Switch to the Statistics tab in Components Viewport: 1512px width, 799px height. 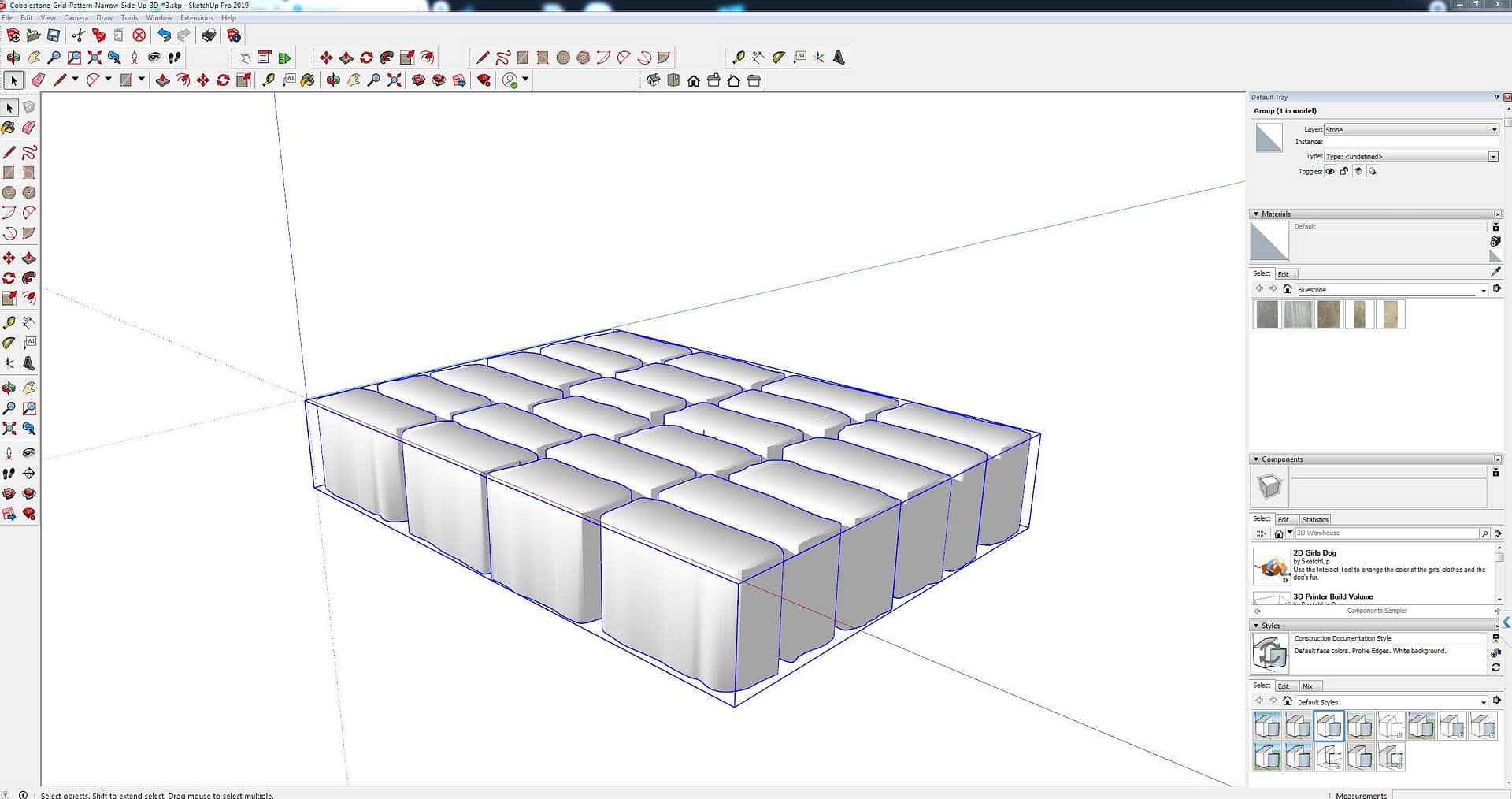pos(1314,520)
